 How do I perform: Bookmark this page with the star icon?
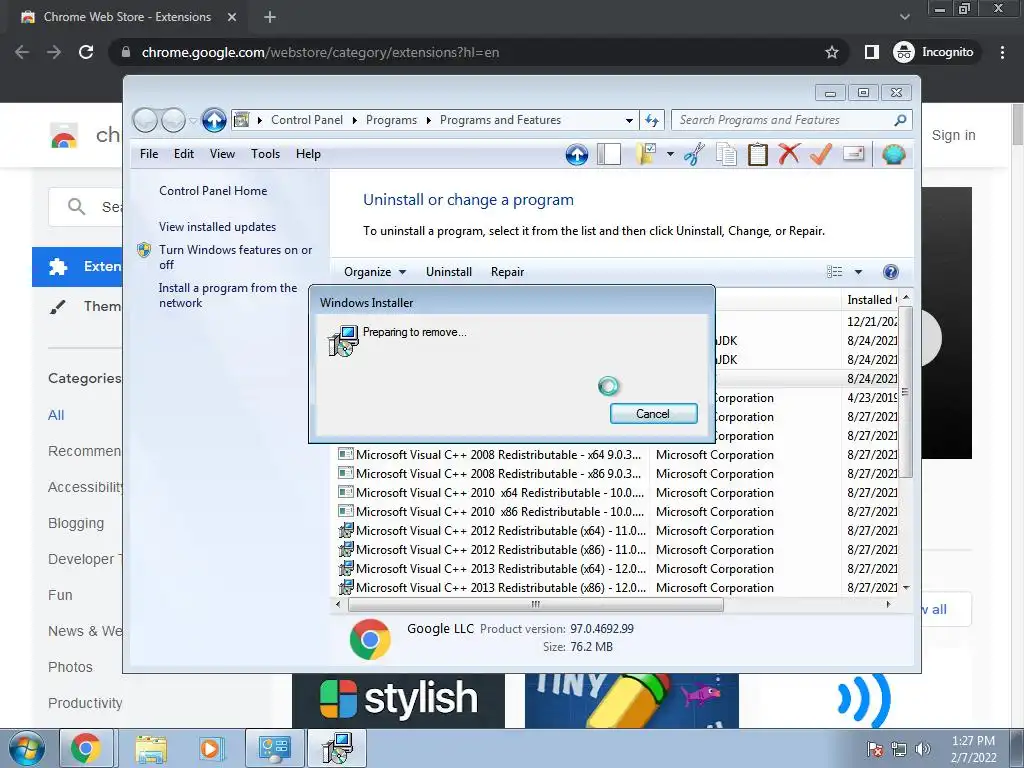(x=831, y=52)
